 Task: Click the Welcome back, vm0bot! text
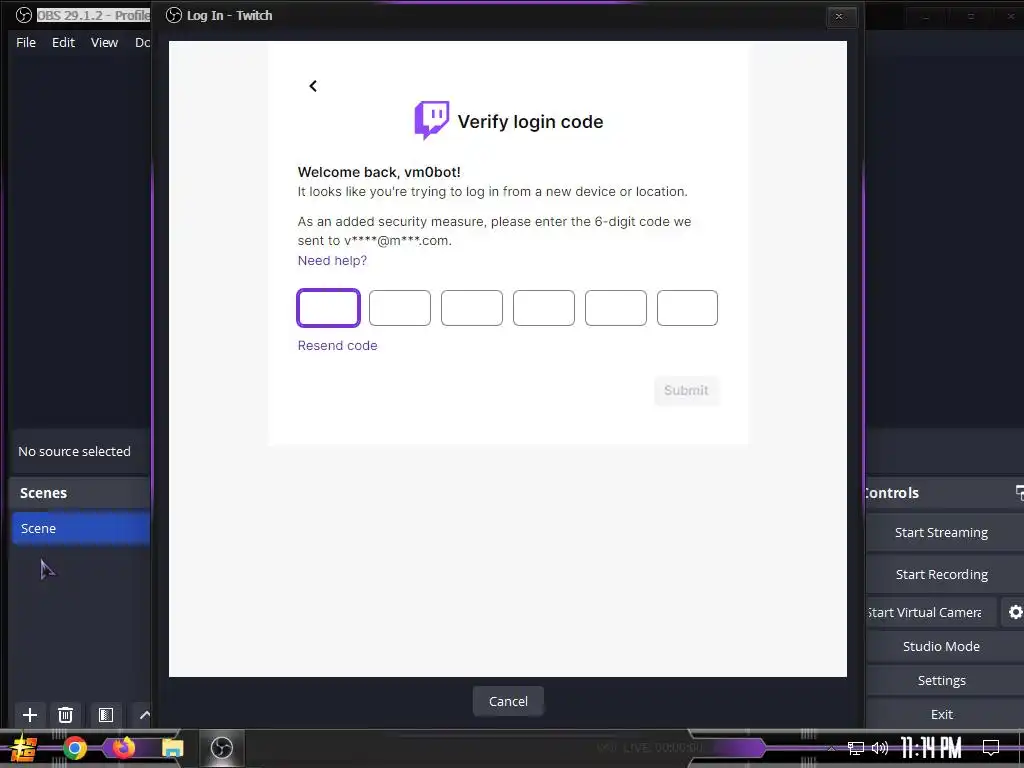379,172
